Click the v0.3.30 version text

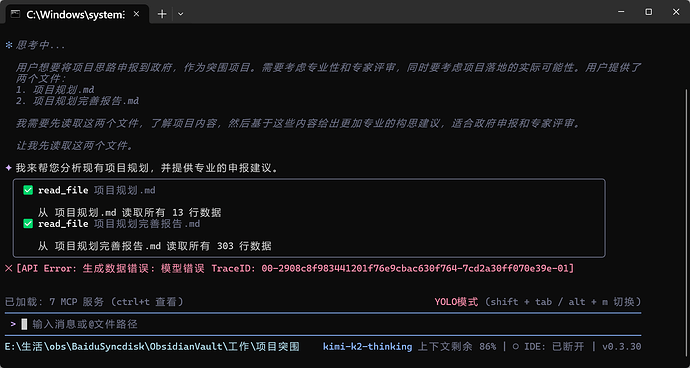(x=622, y=347)
